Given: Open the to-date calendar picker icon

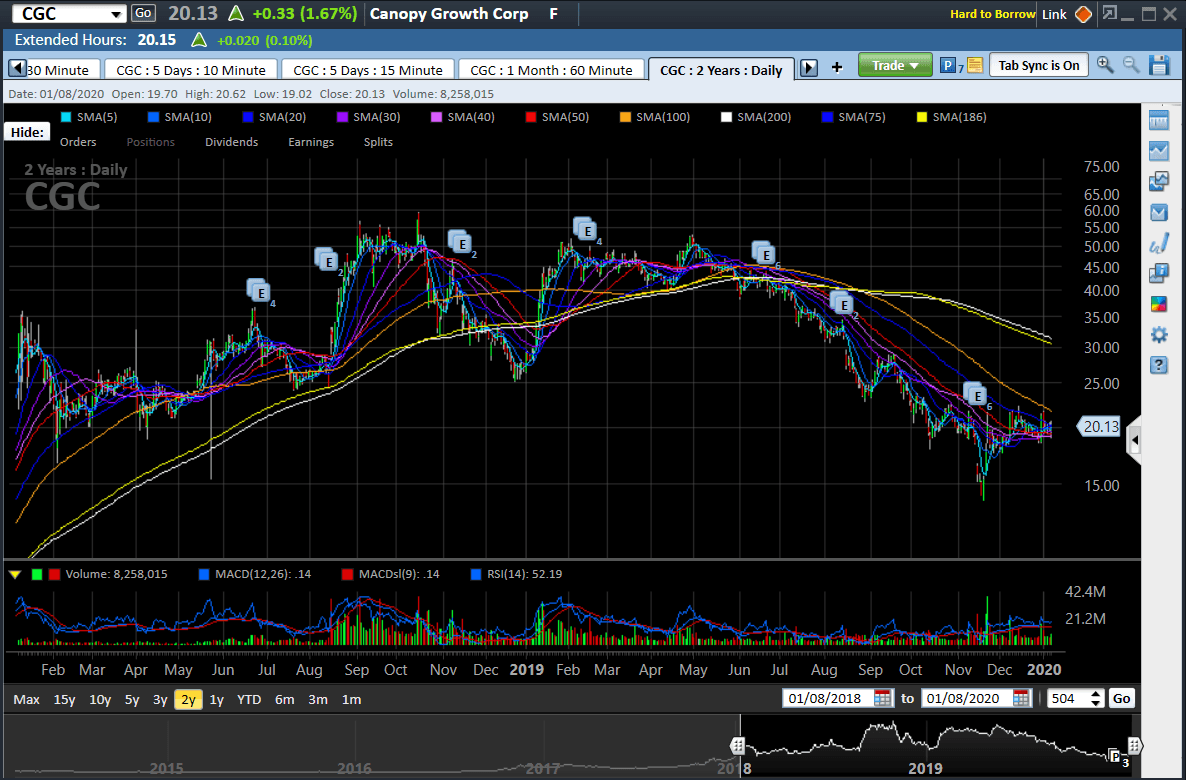Looking at the screenshot, I should (1021, 698).
